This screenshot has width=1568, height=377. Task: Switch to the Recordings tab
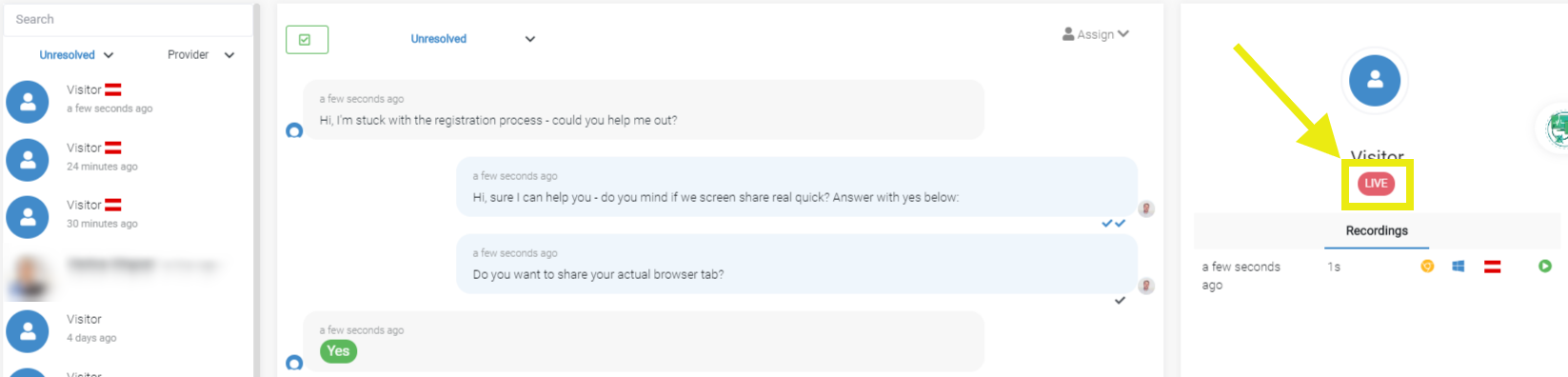click(x=1376, y=230)
